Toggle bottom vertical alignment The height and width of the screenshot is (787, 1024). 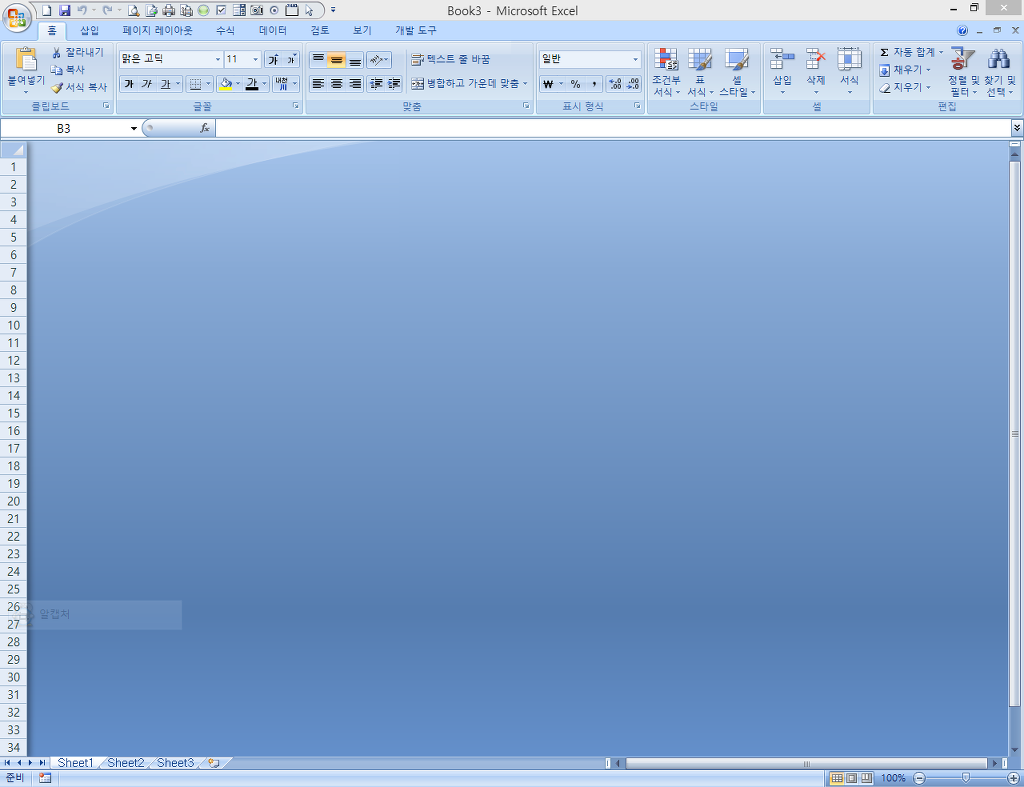355,59
